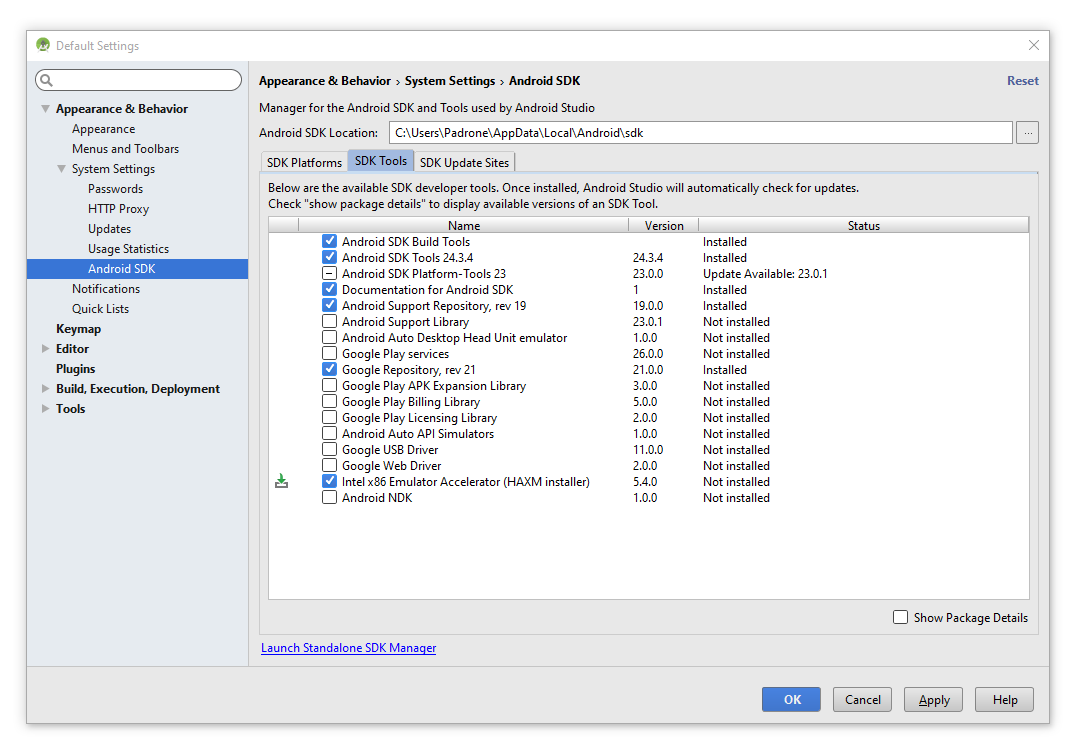Viewport: 1077px width, 752px height.
Task: Check the Android Support Library box
Action: [x=330, y=321]
